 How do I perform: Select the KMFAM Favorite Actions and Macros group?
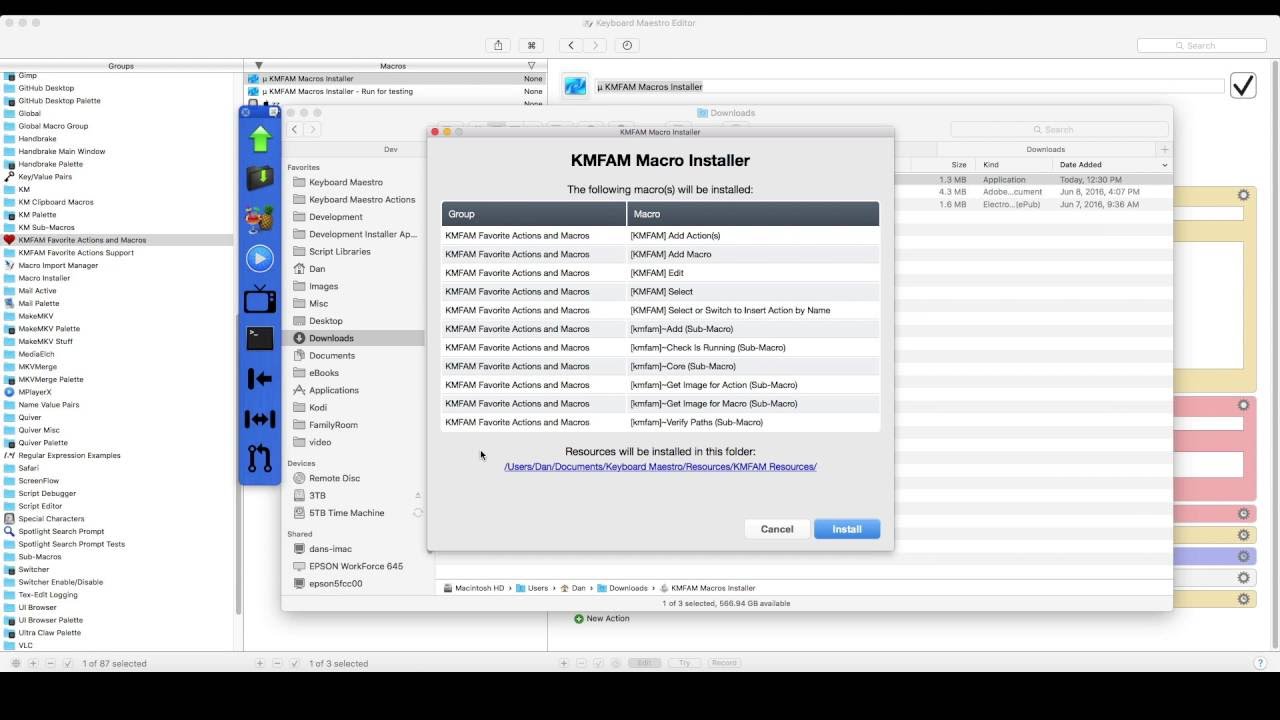118,240
